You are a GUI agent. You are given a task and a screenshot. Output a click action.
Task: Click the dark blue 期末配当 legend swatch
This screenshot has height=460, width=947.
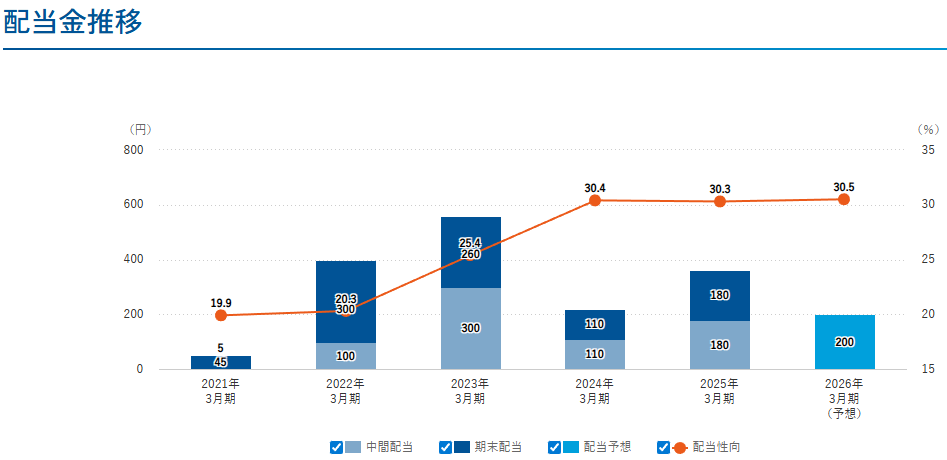462,447
